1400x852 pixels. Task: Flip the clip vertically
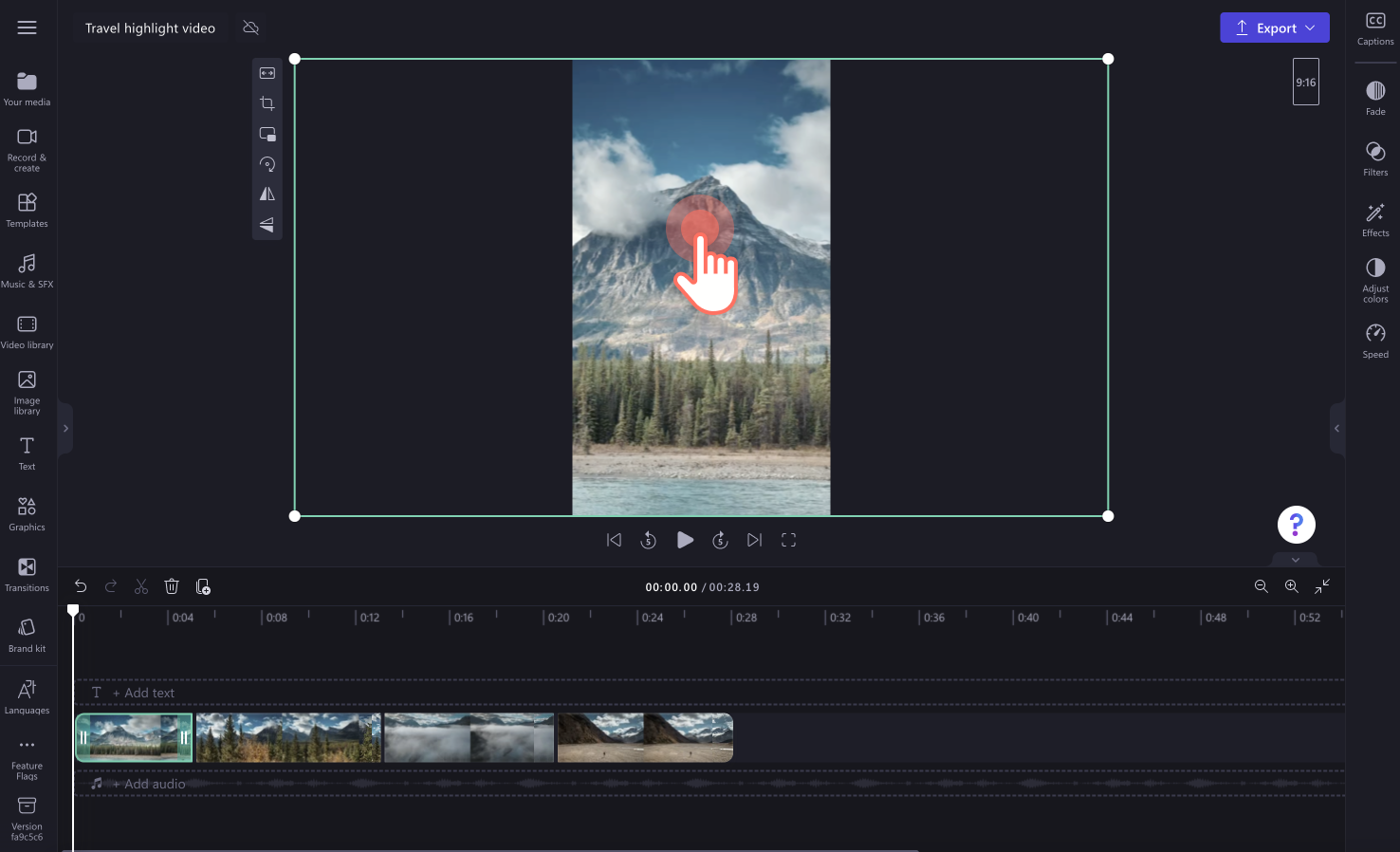[x=267, y=225]
